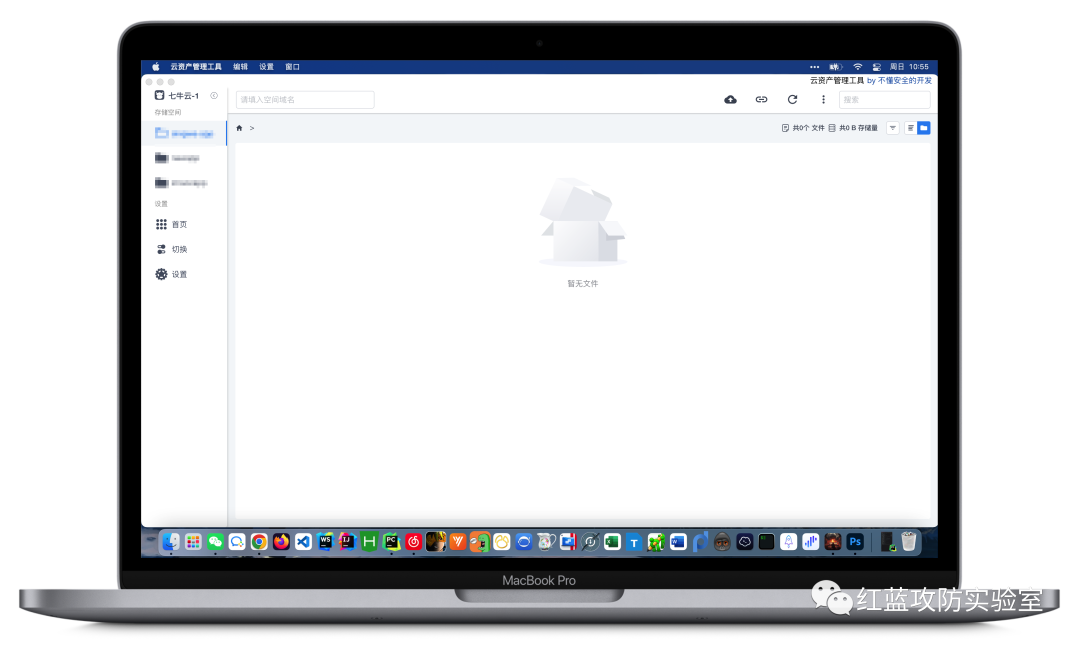Open the 不懂安全的开发 author link
Viewport: 1080px width, 648px height.
(904, 81)
